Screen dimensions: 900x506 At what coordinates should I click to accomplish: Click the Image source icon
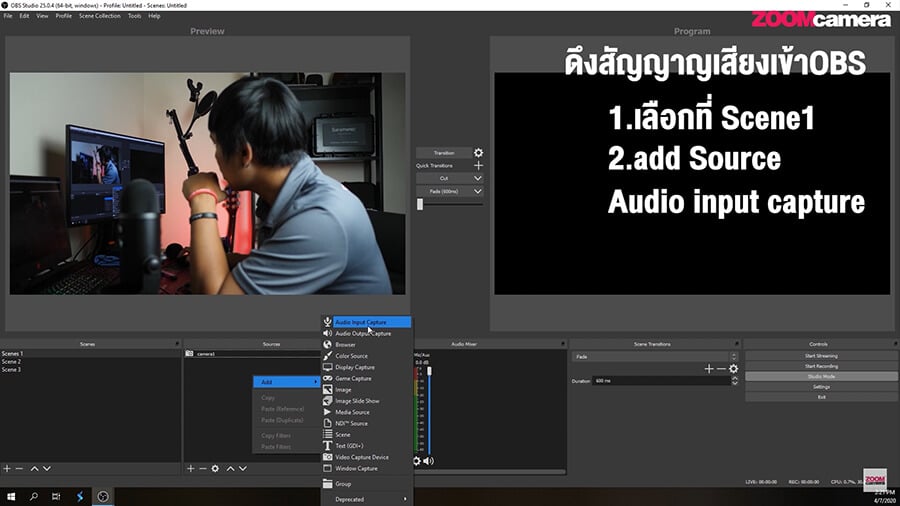coord(327,390)
